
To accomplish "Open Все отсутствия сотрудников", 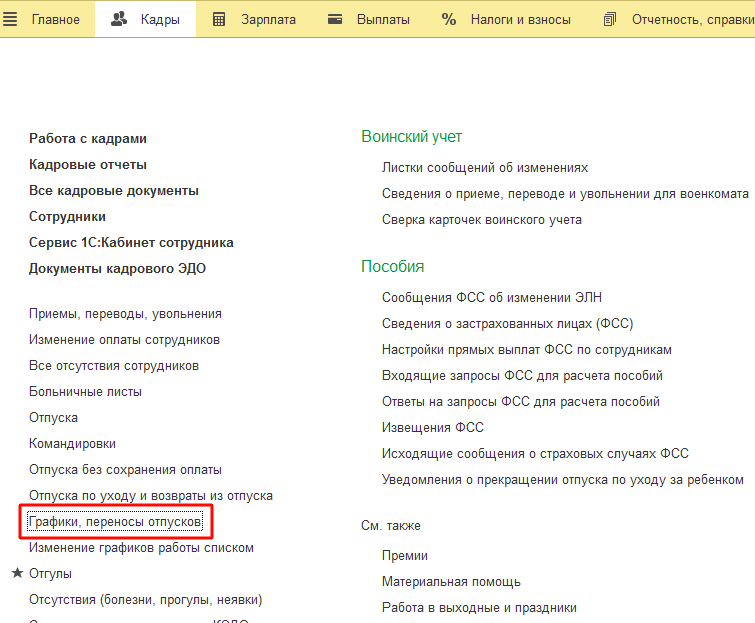I will click(x=114, y=366).
